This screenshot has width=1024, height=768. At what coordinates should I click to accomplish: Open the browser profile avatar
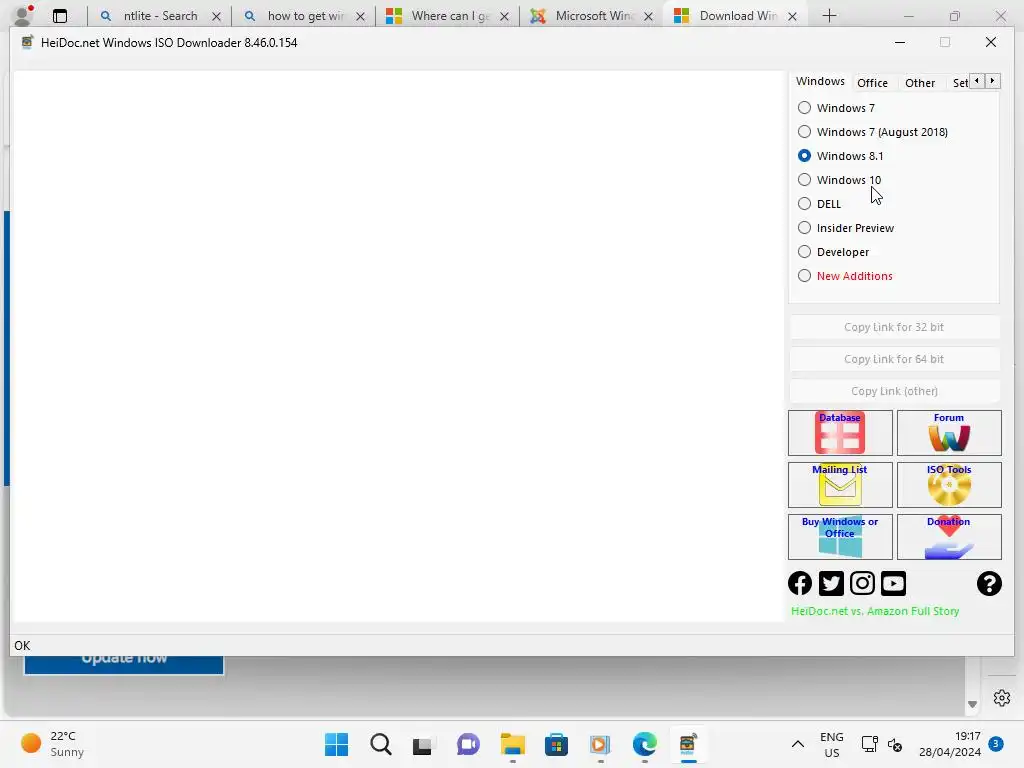point(23,15)
